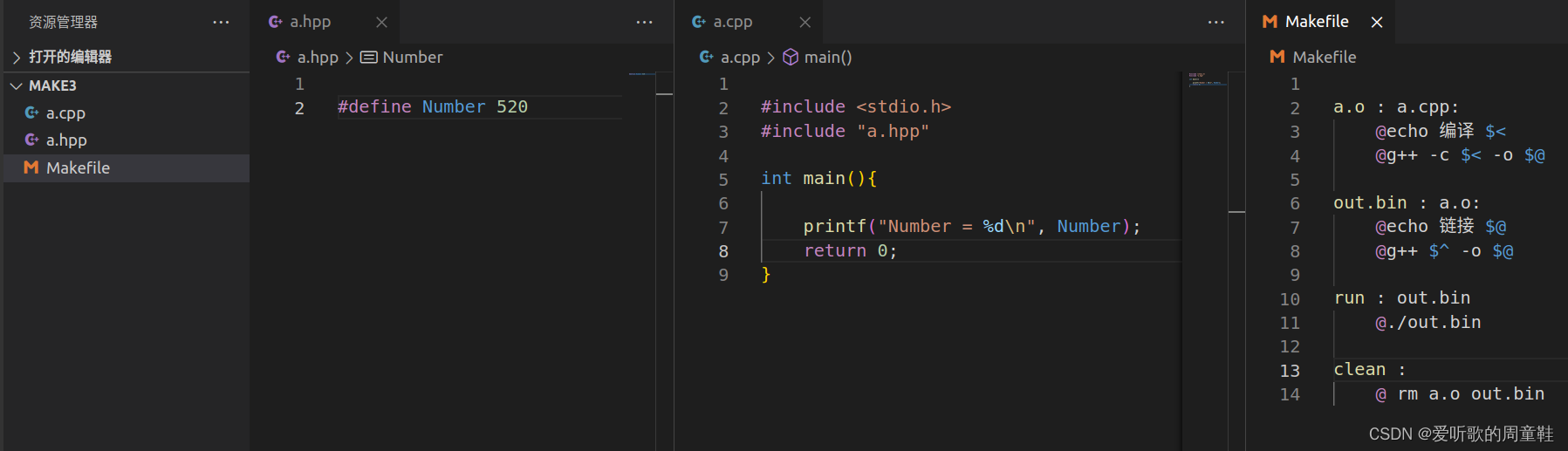
Task: Click Number breadcrumb symbol
Action: pyautogui.click(x=413, y=57)
